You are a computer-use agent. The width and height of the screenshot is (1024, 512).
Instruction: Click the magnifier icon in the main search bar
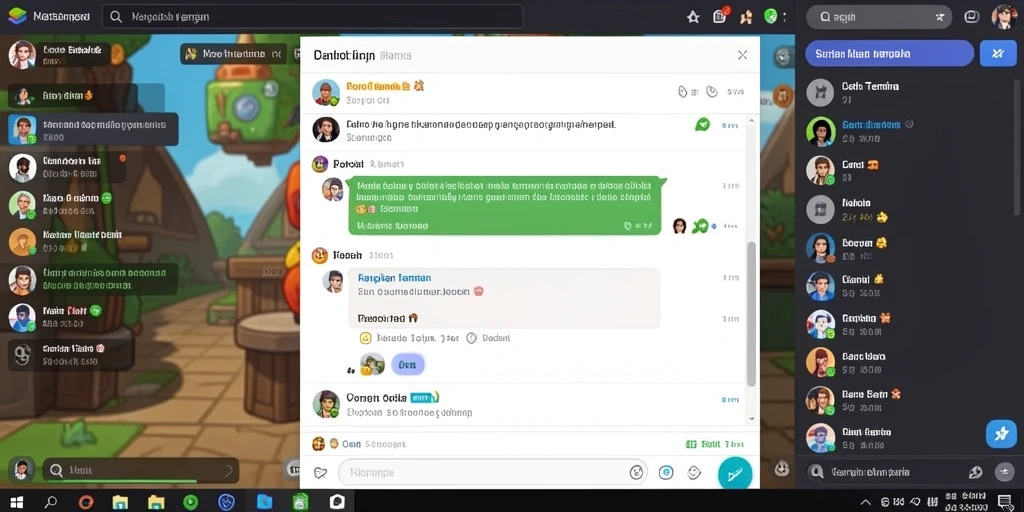pos(116,17)
